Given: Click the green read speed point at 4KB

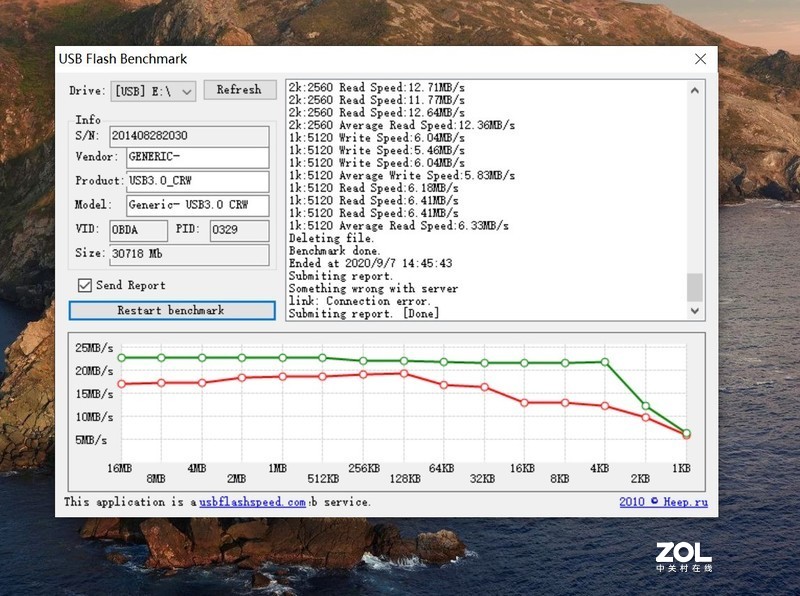Looking at the screenshot, I should 604,362.
